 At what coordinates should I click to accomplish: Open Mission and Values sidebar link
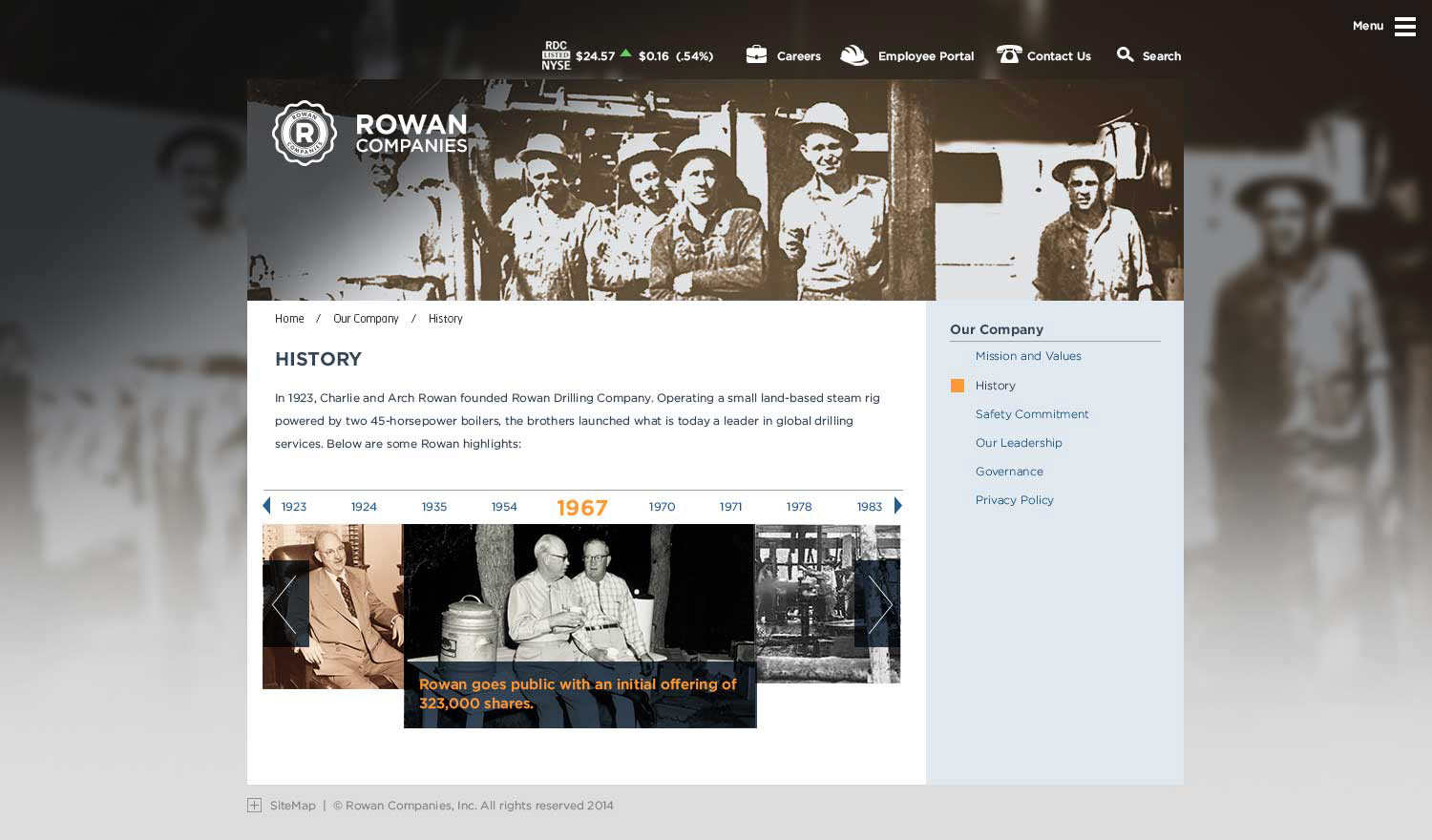(x=1028, y=356)
